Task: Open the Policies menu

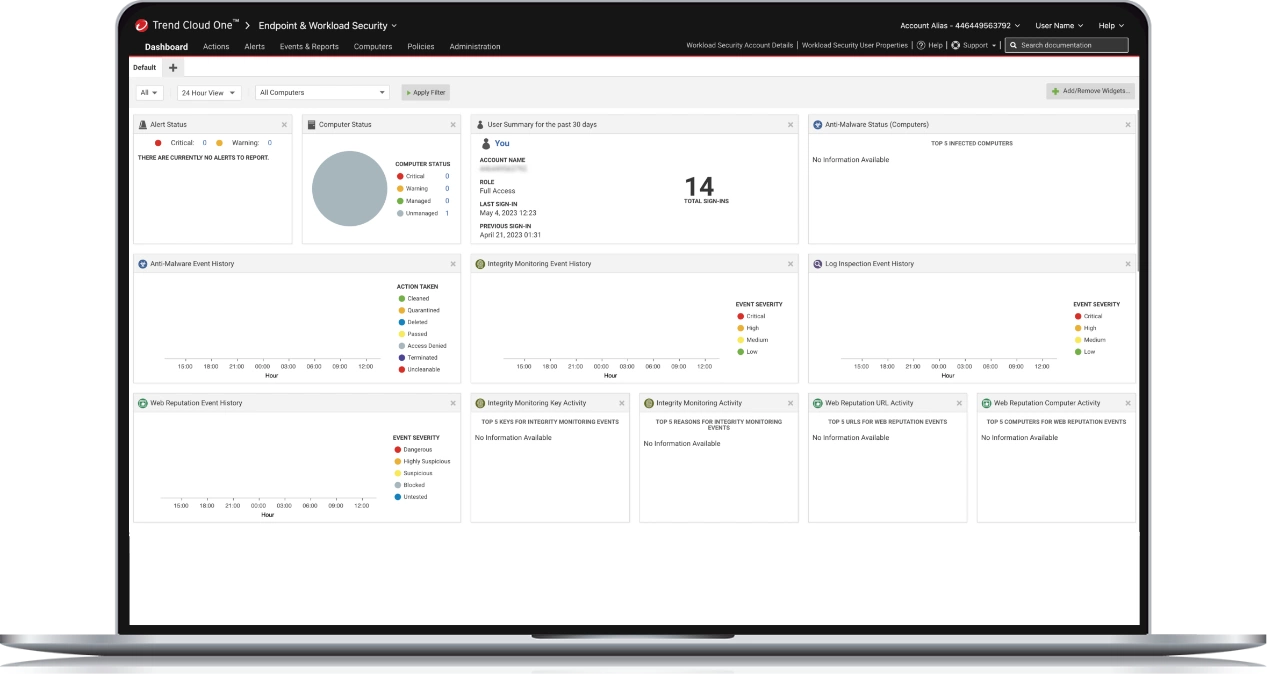Action: pos(420,47)
